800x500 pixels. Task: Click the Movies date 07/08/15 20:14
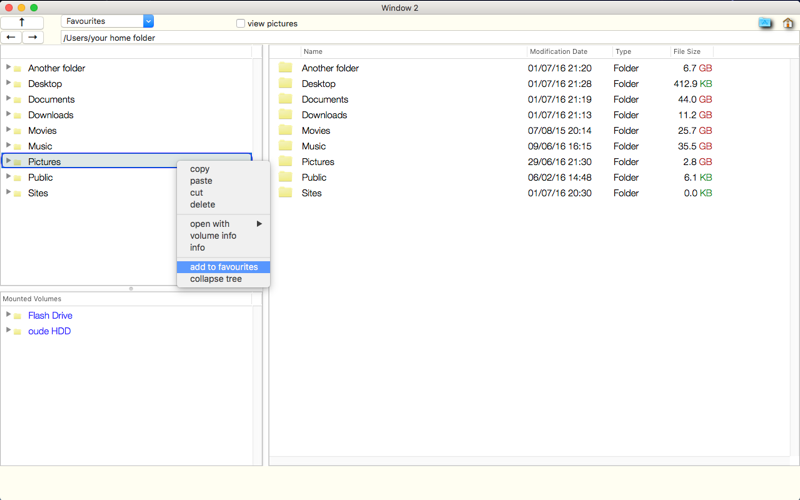click(x=560, y=131)
